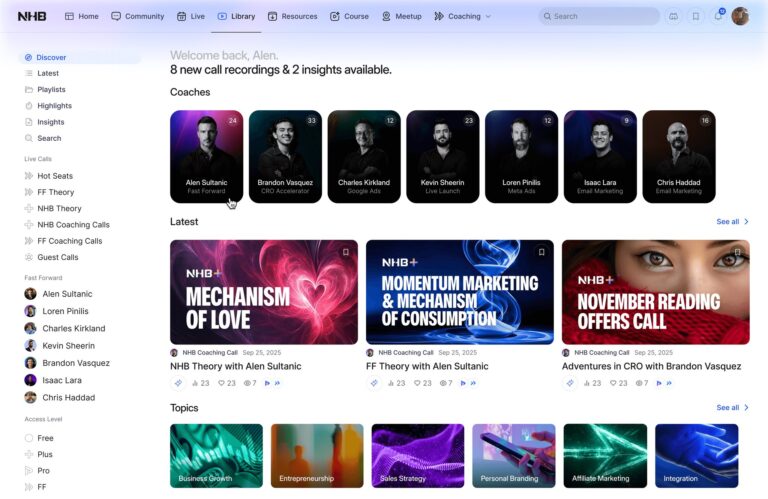The height and width of the screenshot is (499, 768).
Task: Open Insights in the sidebar
Action: [x=45, y=122]
